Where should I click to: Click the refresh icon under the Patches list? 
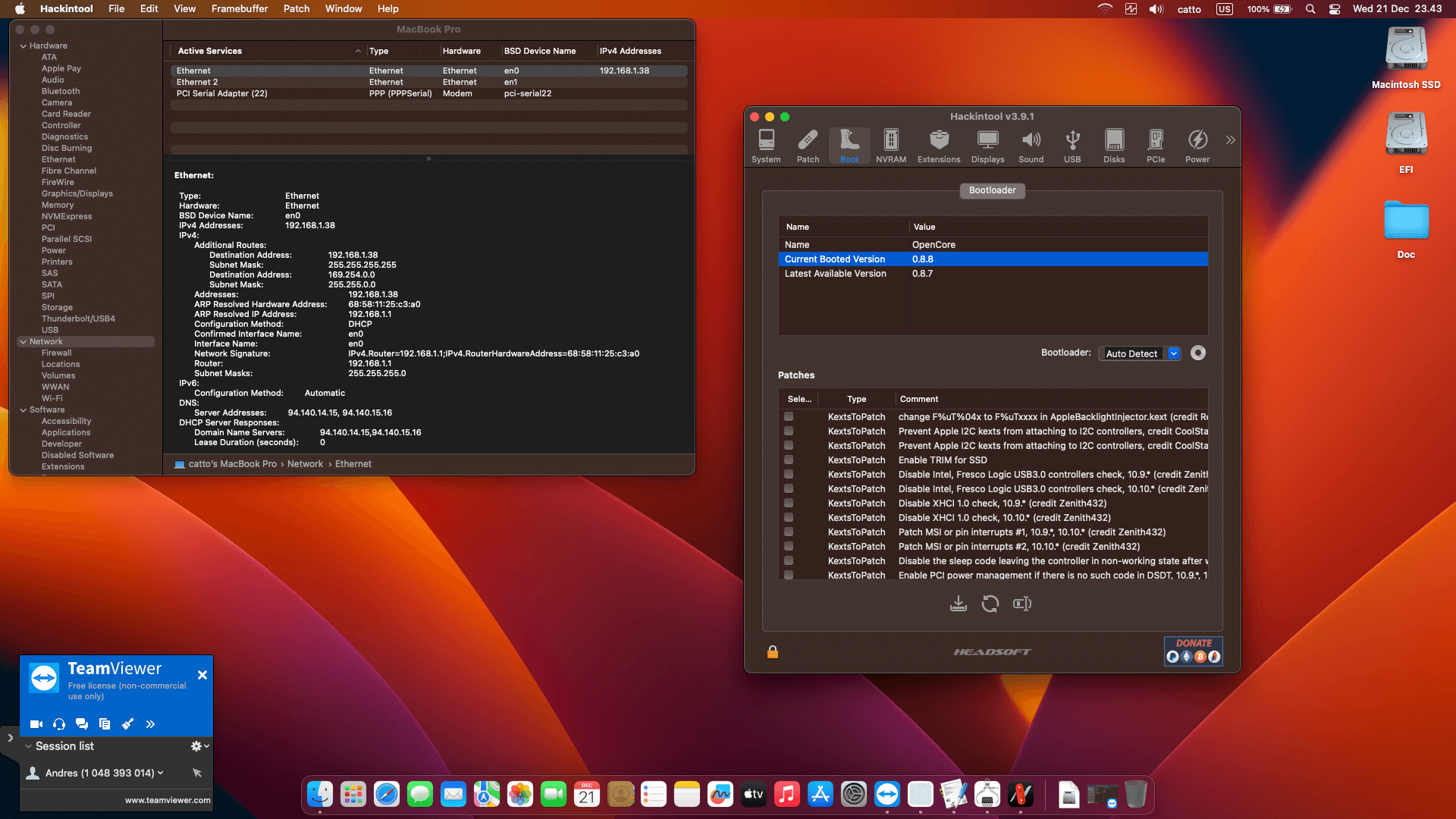[990, 604]
